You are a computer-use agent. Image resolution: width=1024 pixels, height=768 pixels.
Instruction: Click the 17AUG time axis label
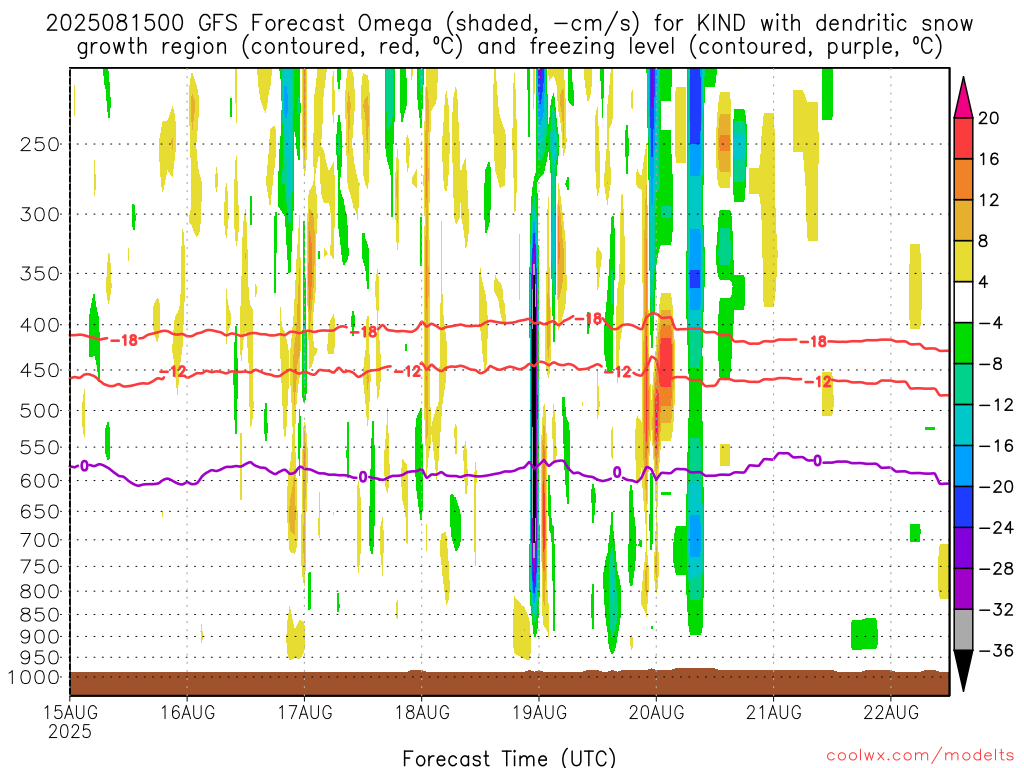(305, 712)
